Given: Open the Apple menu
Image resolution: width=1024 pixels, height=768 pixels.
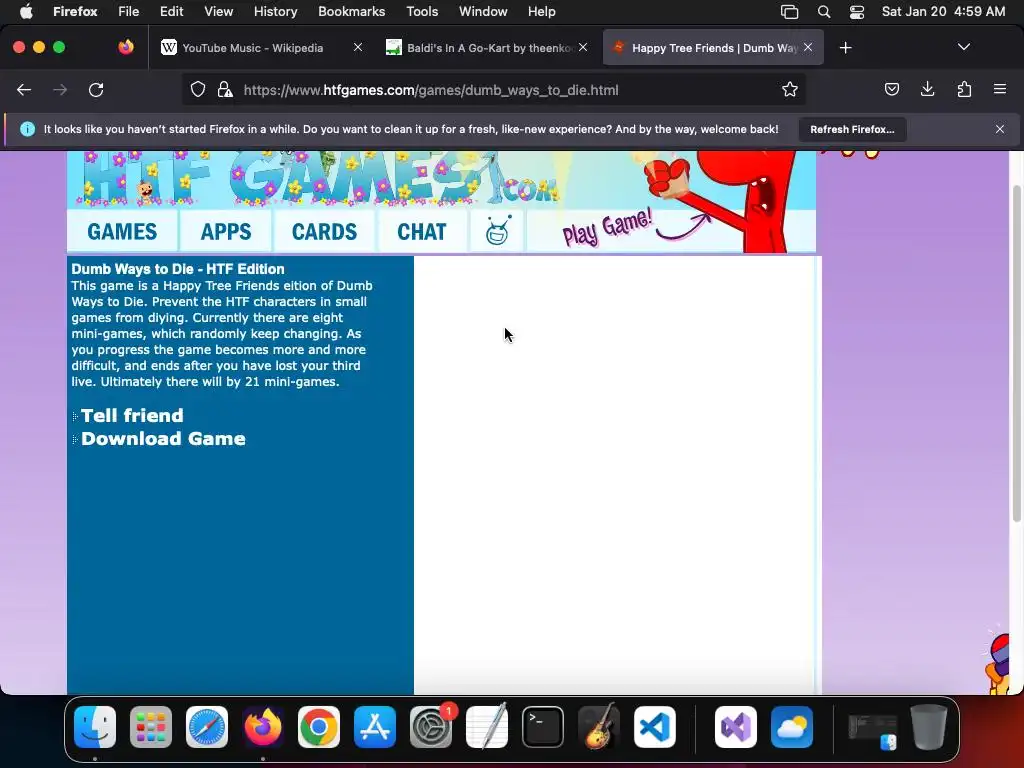Looking at the screenshot, I should (x=26, y=11).
